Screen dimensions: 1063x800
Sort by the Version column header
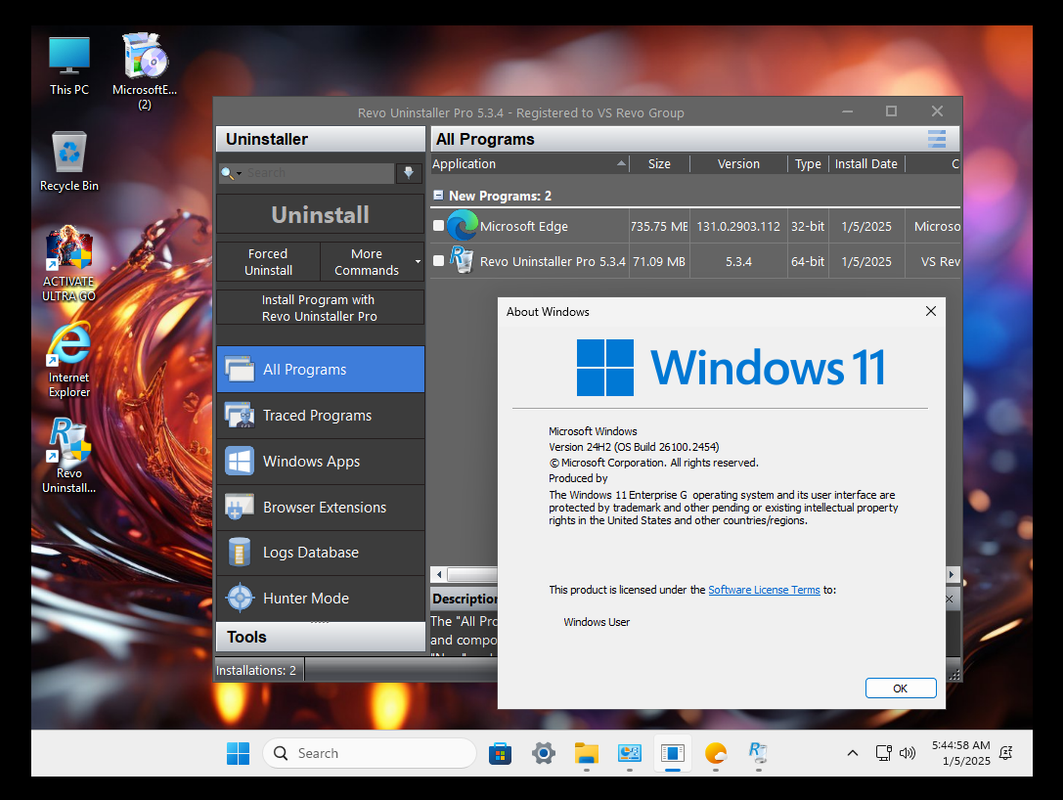click(x=739, y=164)
